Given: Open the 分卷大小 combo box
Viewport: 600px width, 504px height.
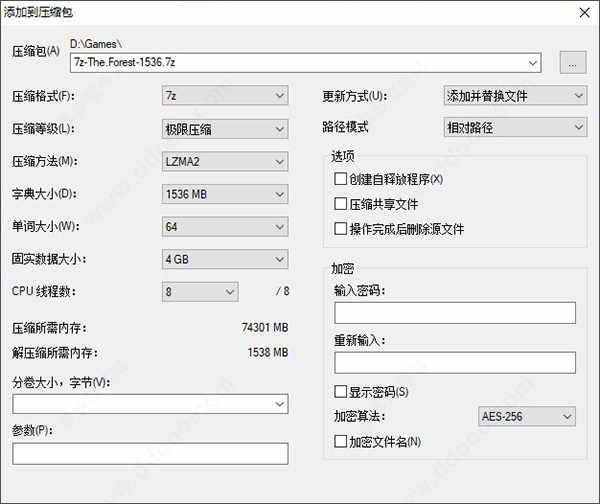Looking at the screenshot, I should point(150,404).
